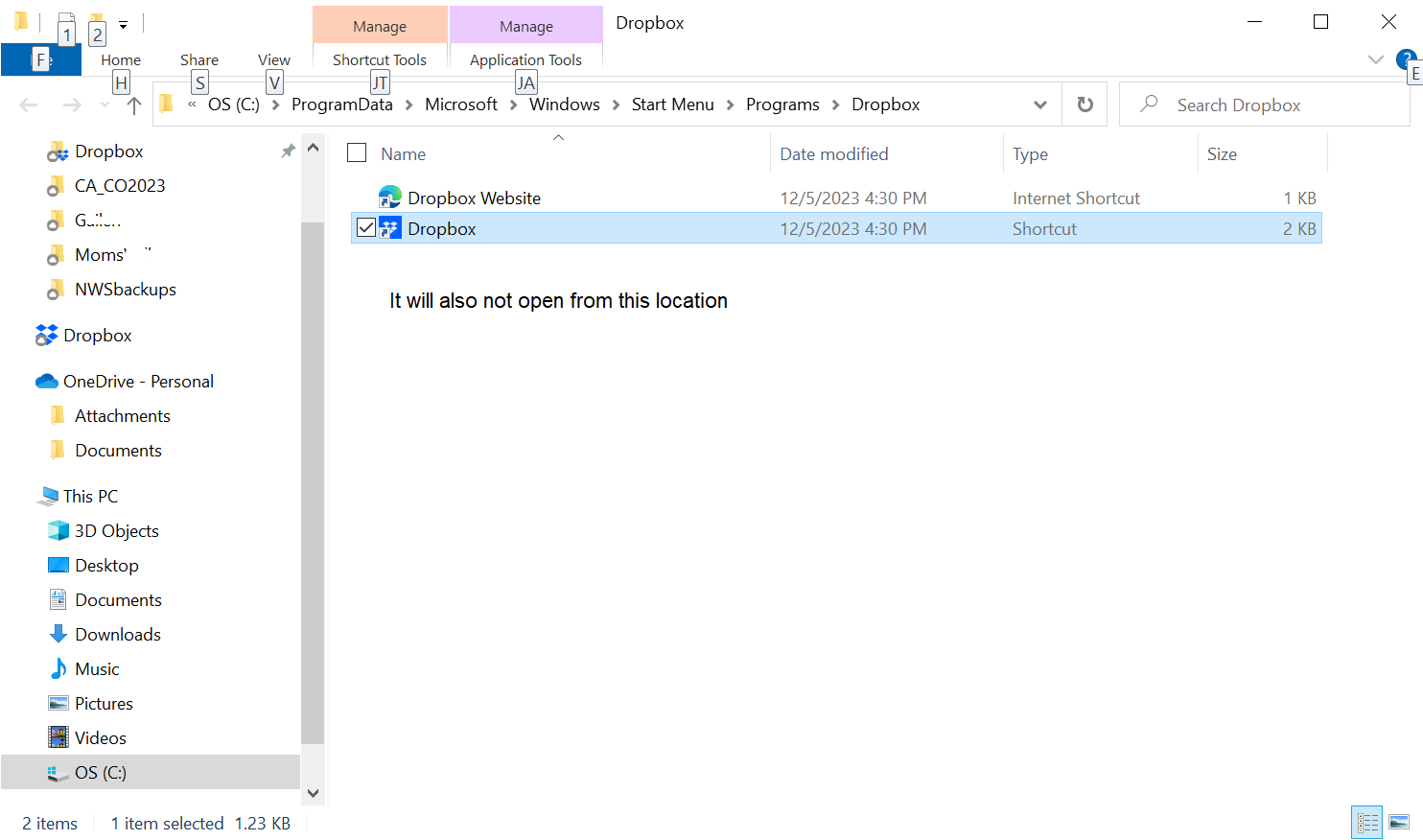Switch to Details view layout
The height and width of the screenshot is (840, 1423).
1367,822
